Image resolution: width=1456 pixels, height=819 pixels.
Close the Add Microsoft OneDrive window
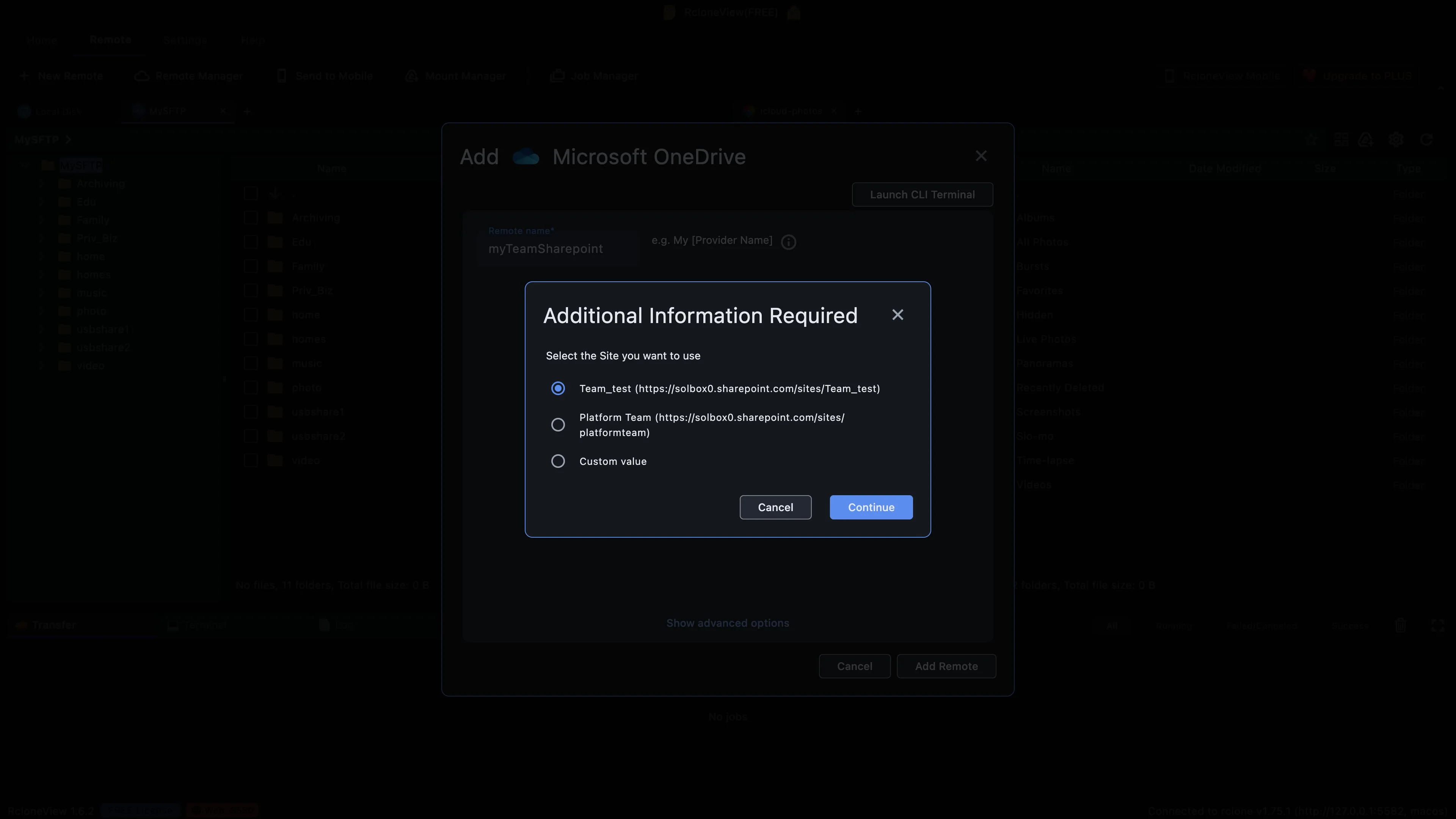[981, 156]
